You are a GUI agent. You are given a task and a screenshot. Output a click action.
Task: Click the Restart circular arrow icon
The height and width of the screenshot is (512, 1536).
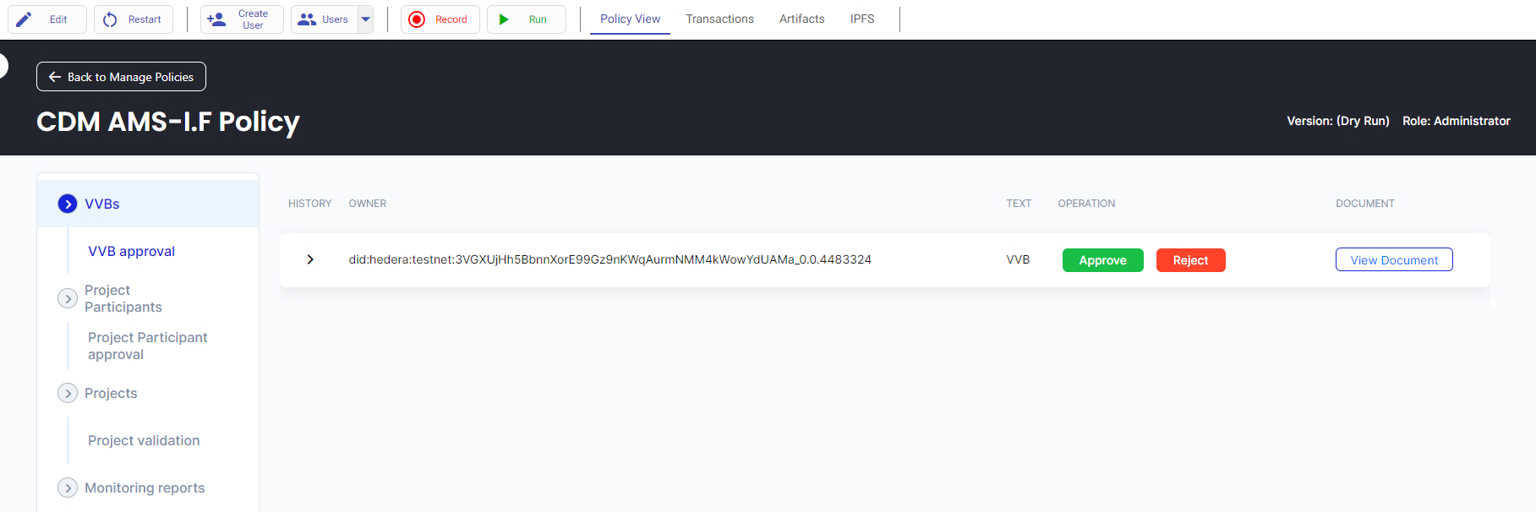tap(110, 19)
